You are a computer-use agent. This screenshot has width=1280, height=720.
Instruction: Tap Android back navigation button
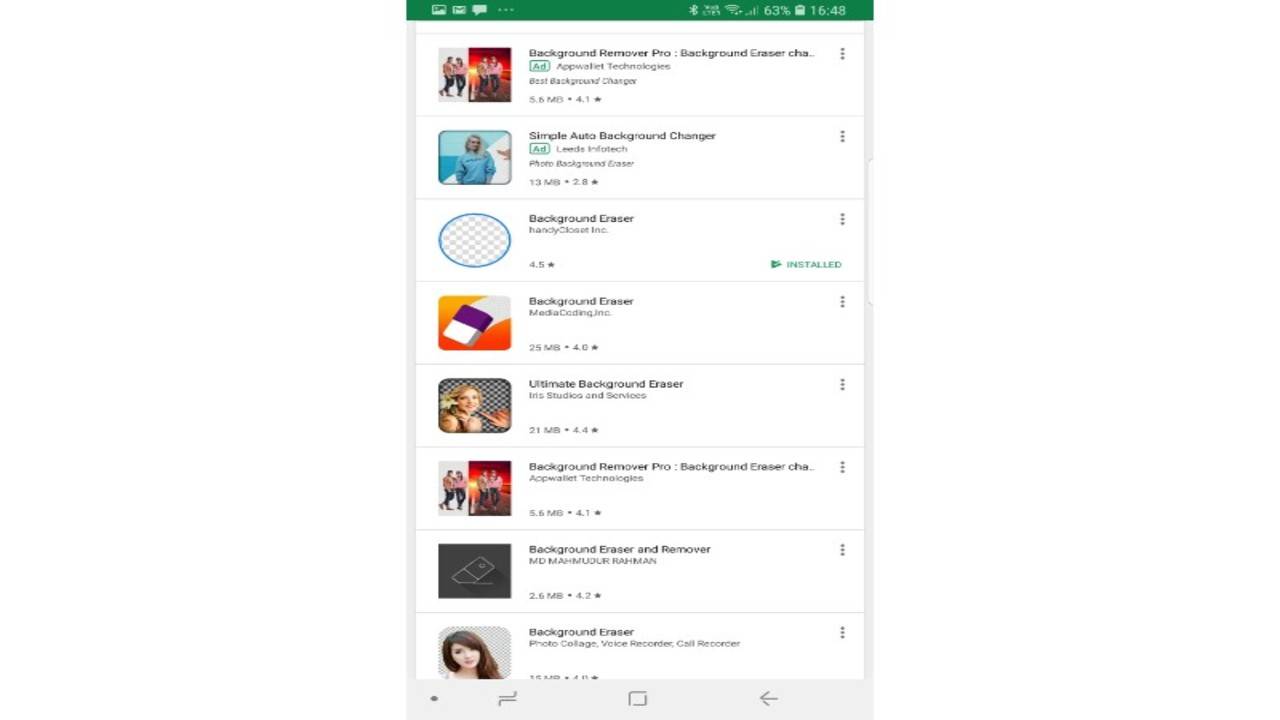[768, 699]
